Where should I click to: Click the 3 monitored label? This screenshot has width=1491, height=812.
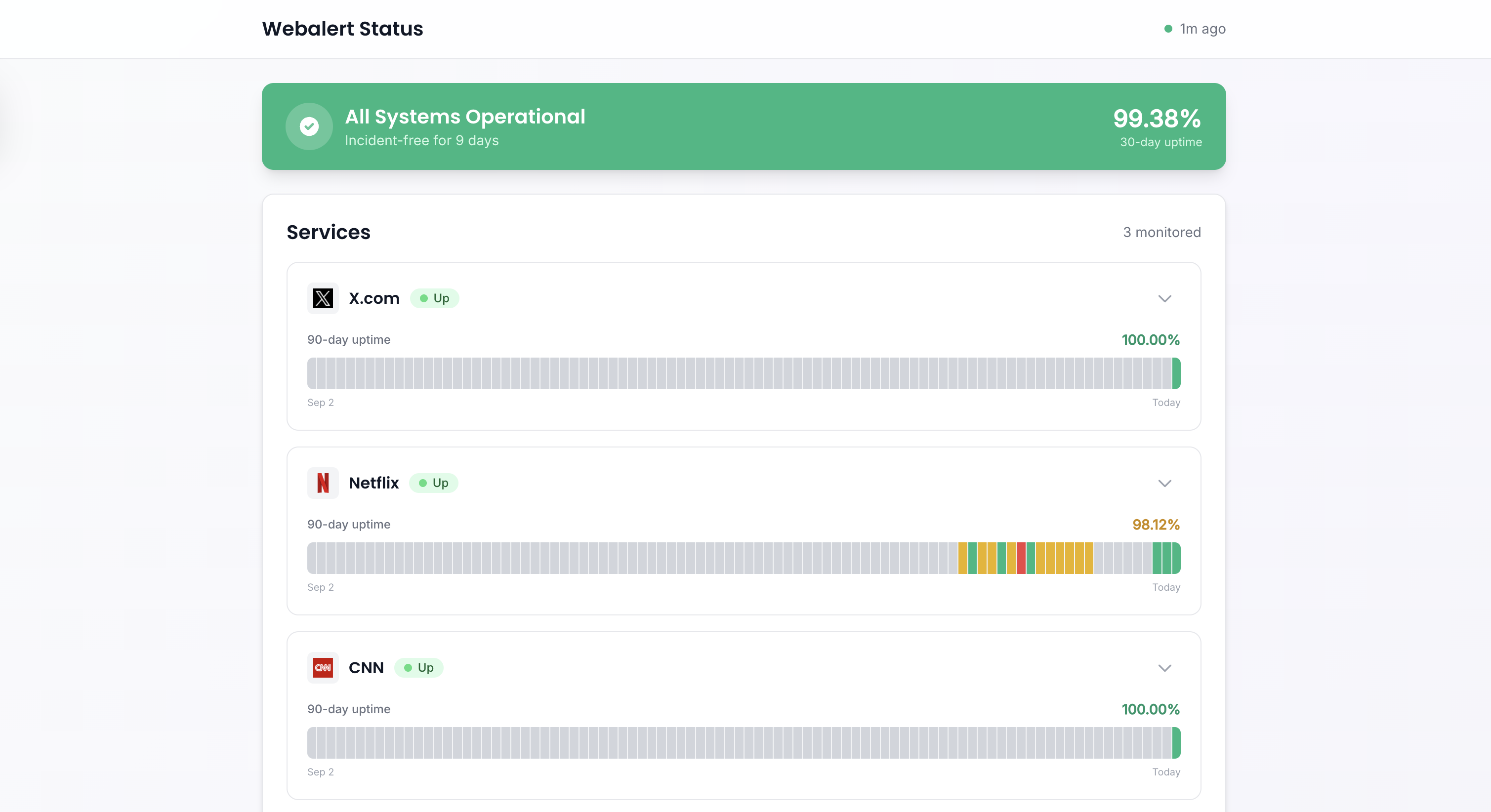(x=1161, y=232)
